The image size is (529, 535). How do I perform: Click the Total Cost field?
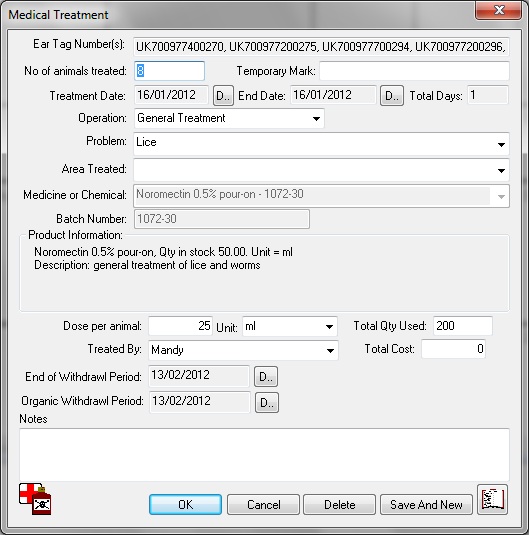tap(453, 349)
